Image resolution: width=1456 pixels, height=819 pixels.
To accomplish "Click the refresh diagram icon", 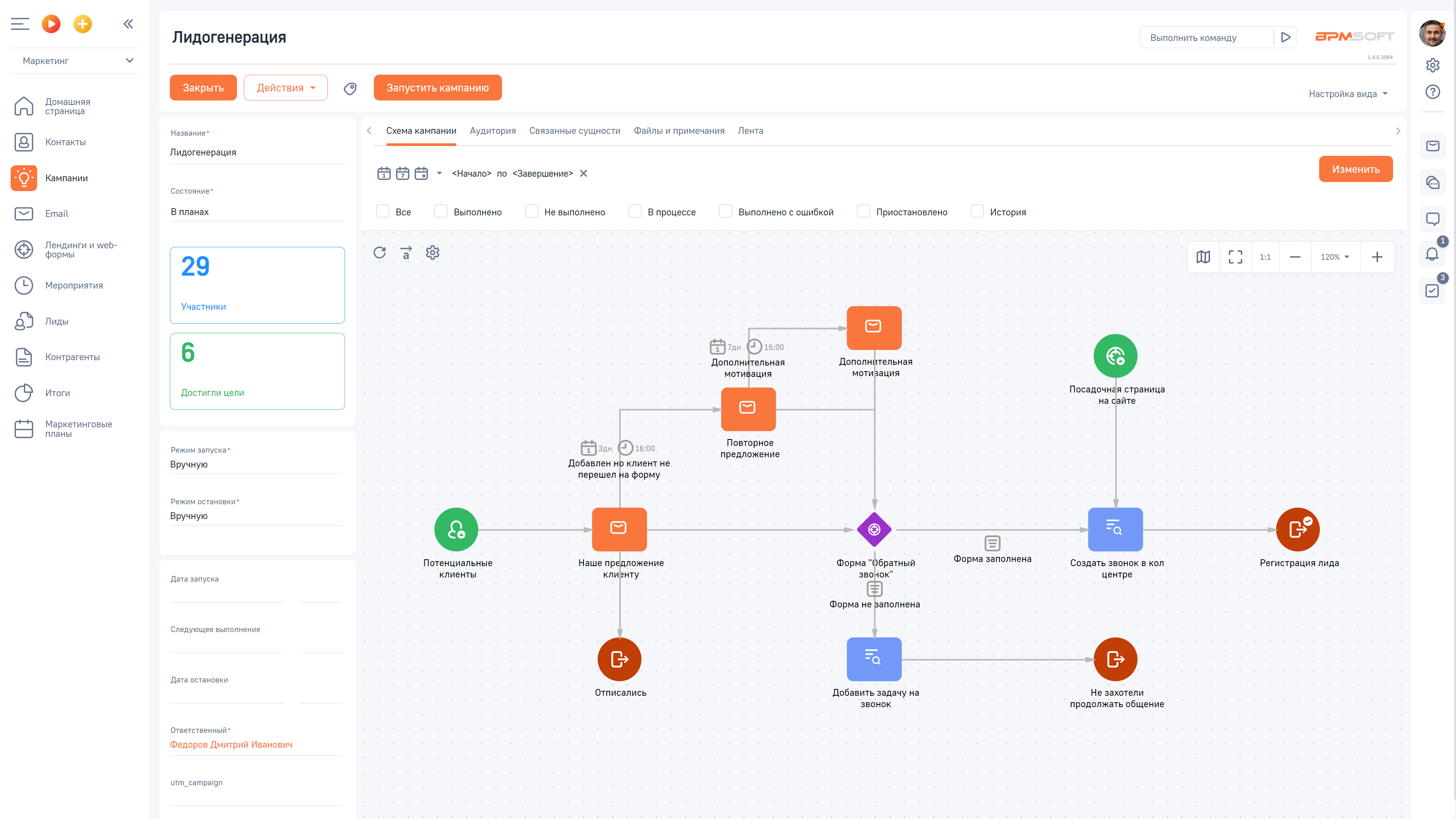I will [x=379, y=253].
